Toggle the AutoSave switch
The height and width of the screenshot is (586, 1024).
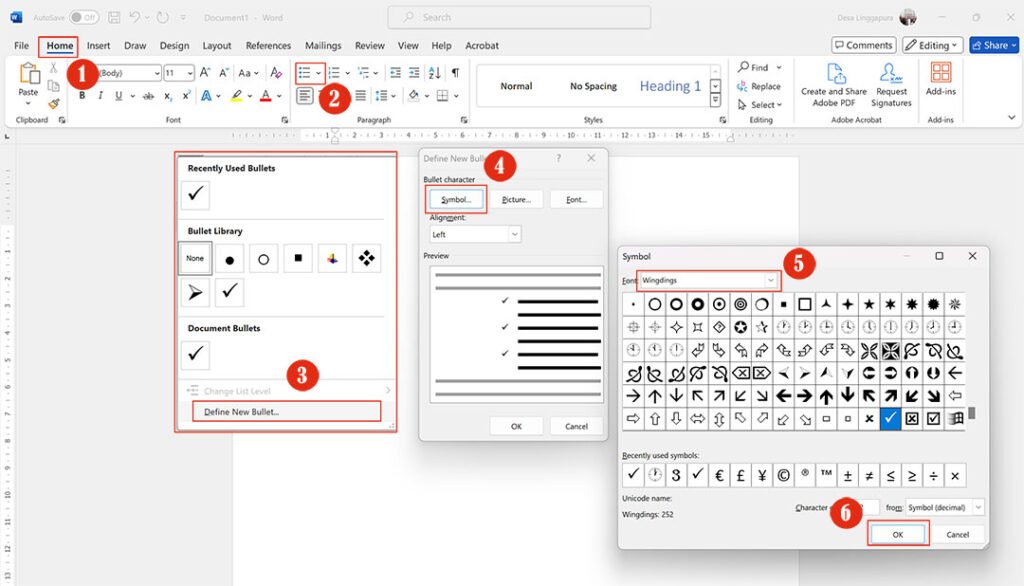pyautogui.click(x=84, y=17)
